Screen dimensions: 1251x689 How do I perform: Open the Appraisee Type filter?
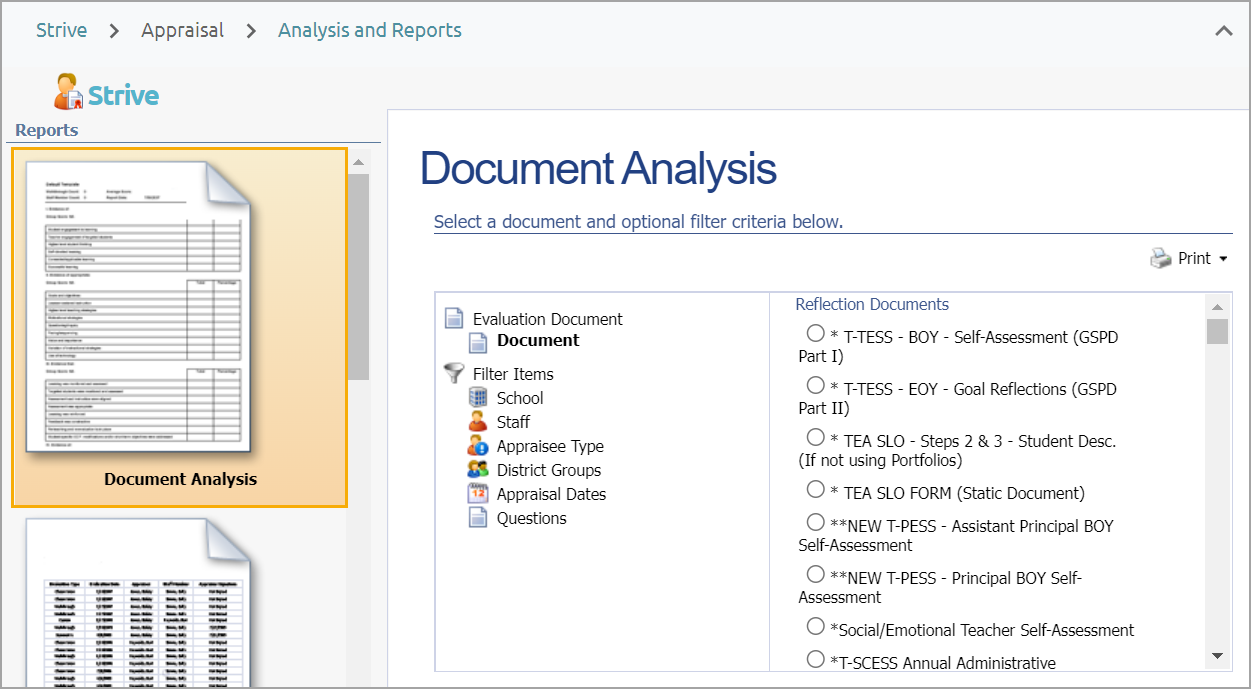[550, 446]
